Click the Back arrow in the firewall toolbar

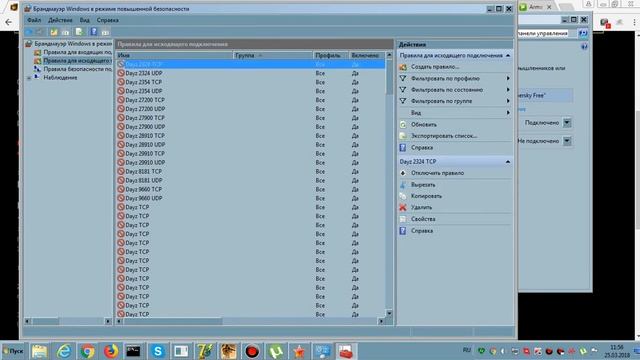click(29, 32)
